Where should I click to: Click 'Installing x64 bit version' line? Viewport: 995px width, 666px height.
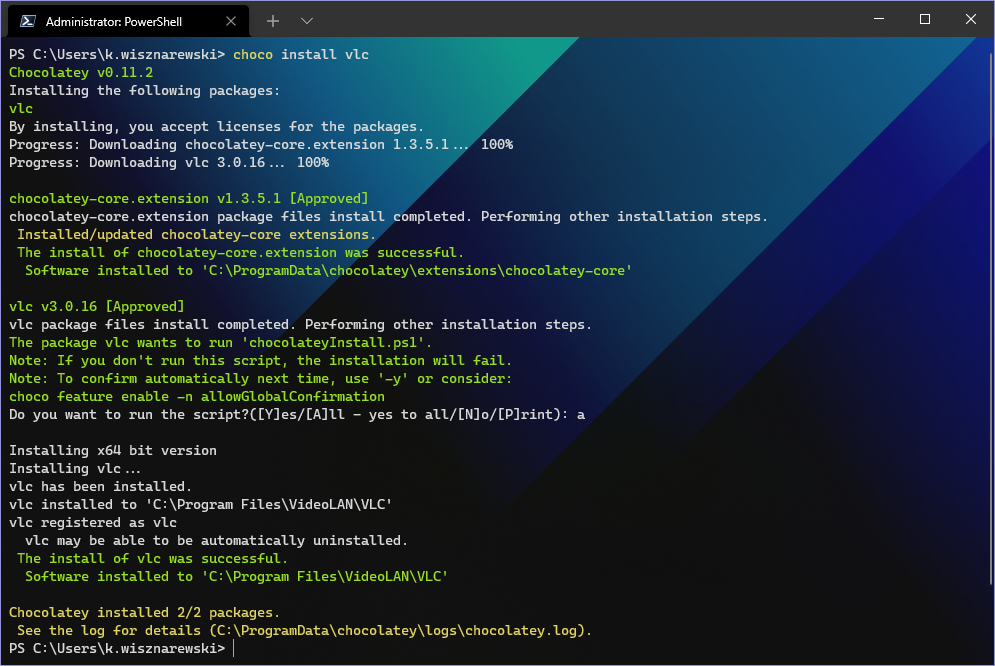click(113, 450)
